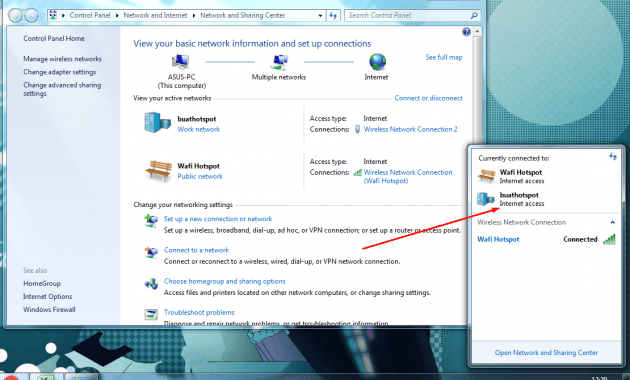Open Internet Options under See also

point(47,296)
